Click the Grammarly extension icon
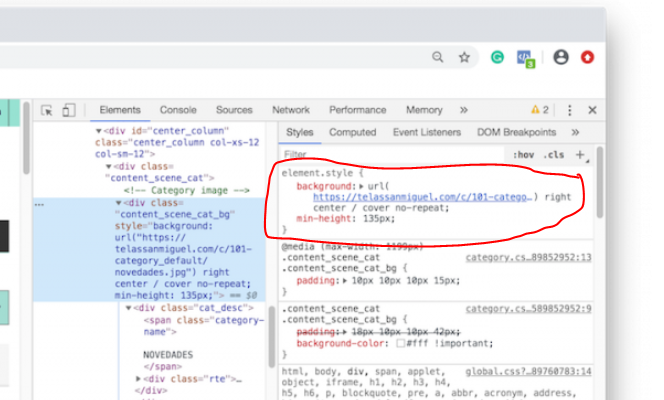Image resolution: width=664 pixels, height=400 pixels. 497,58
